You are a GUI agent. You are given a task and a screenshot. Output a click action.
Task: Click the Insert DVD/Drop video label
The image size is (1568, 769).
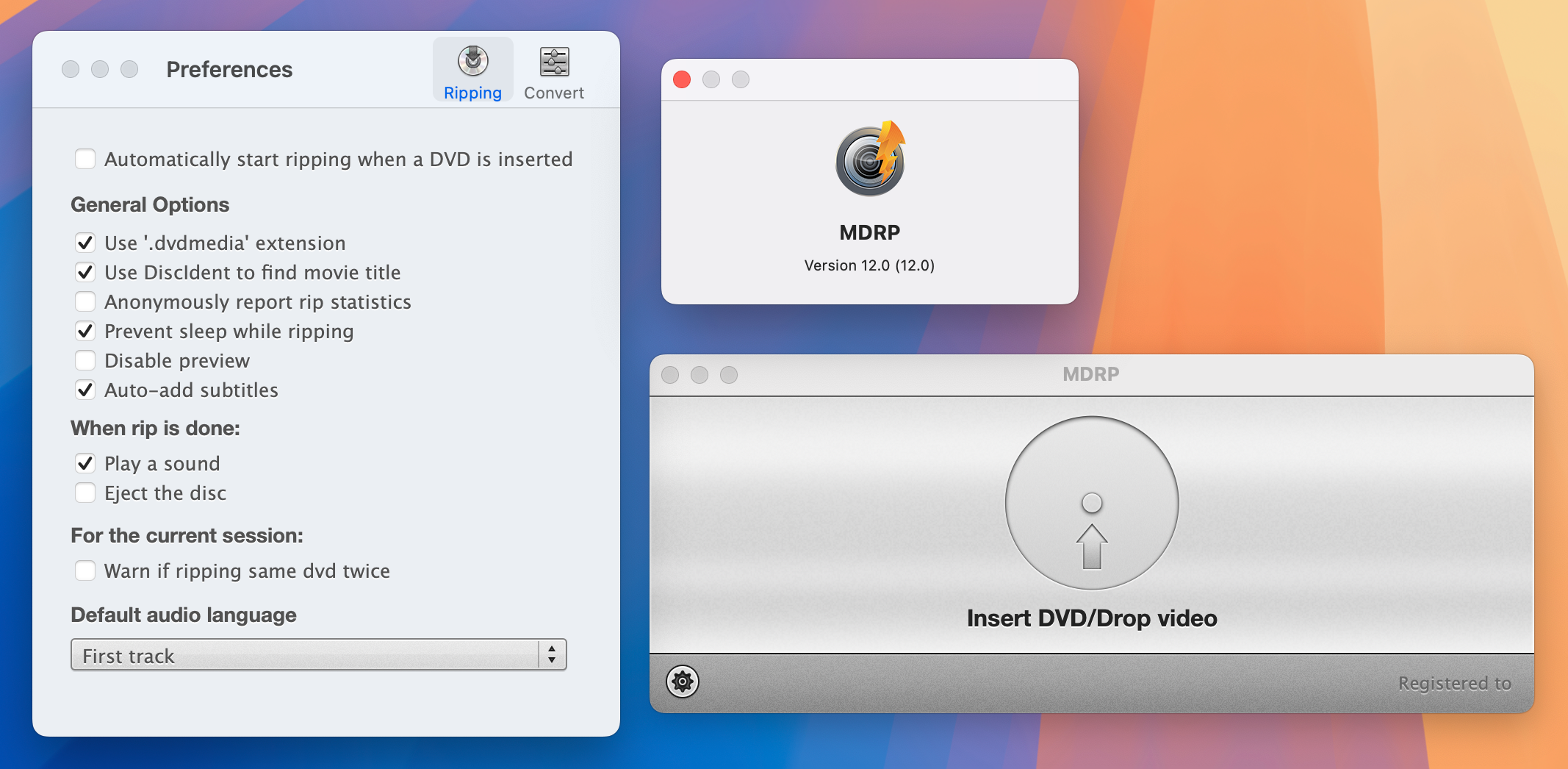coord(1092,618)
